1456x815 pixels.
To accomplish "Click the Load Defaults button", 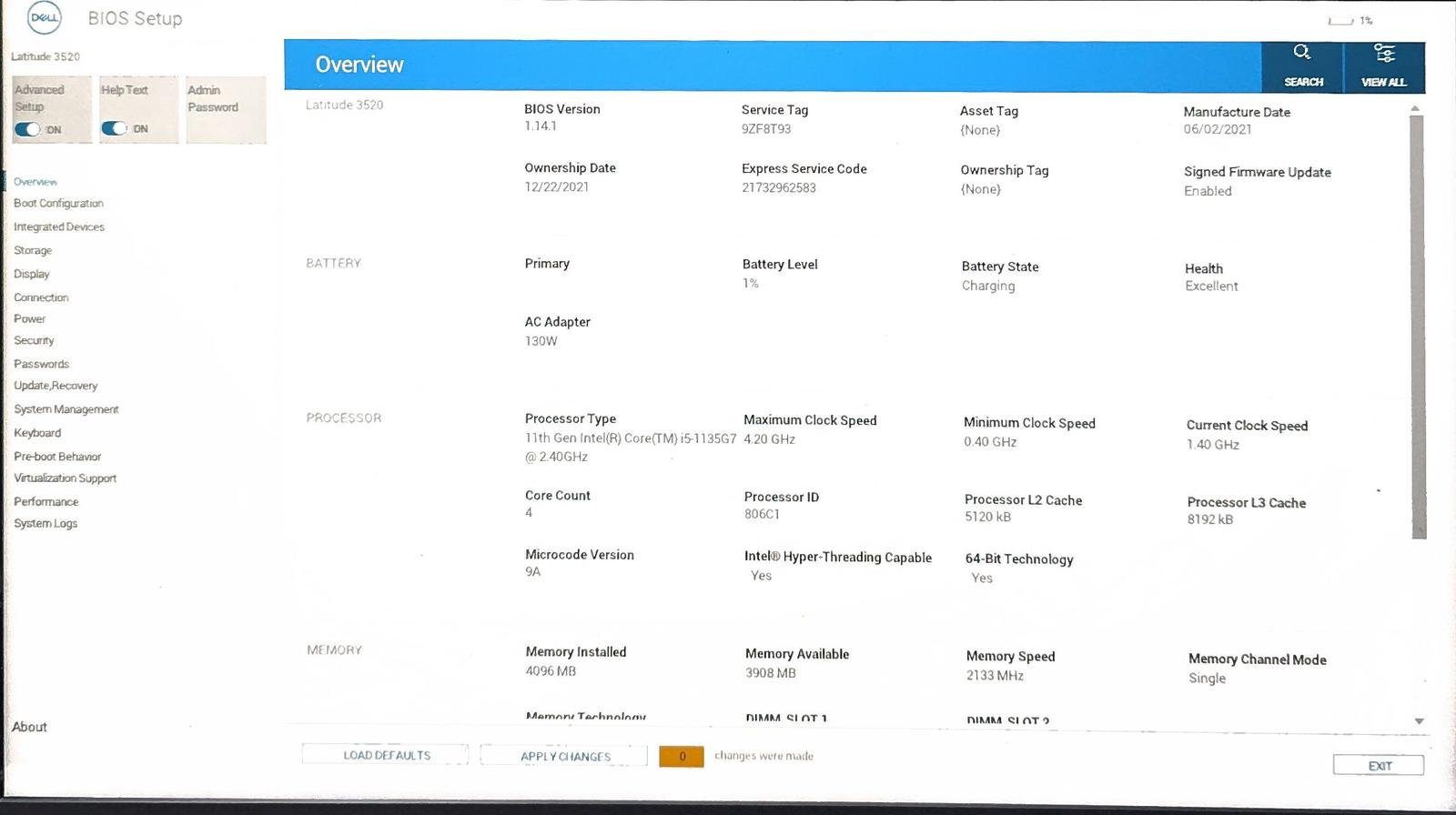I will click(x=386, y=755).
